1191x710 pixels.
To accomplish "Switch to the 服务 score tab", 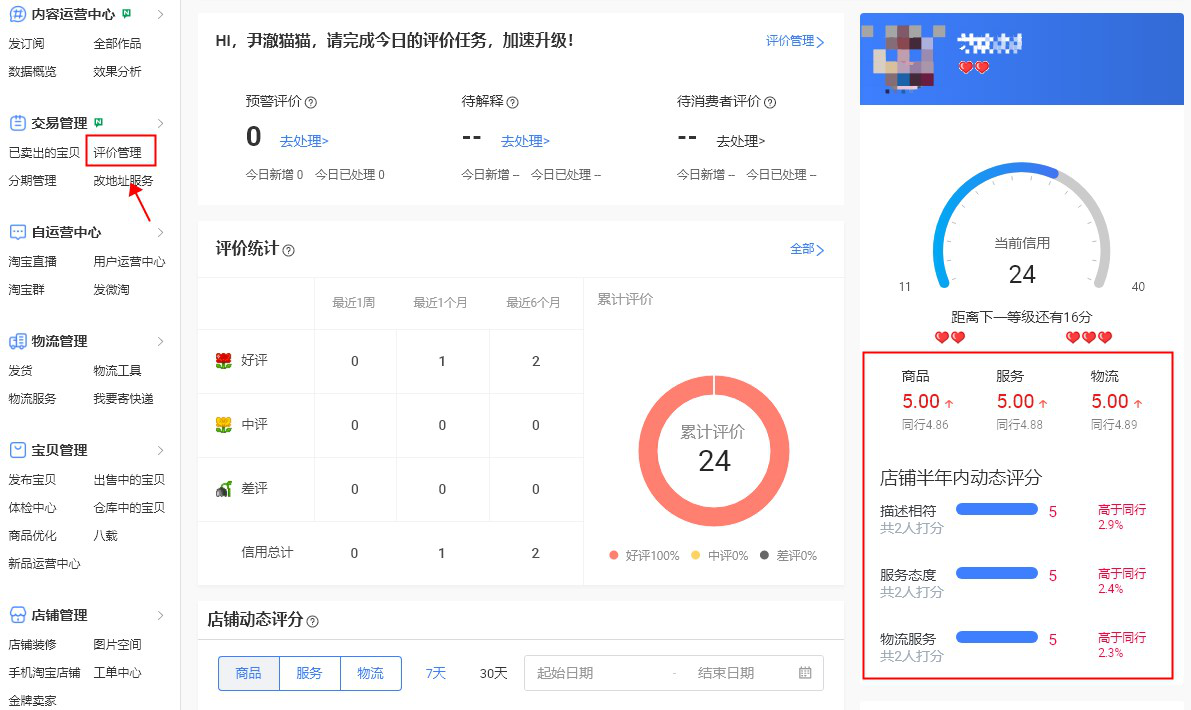I will click(309, 674).
